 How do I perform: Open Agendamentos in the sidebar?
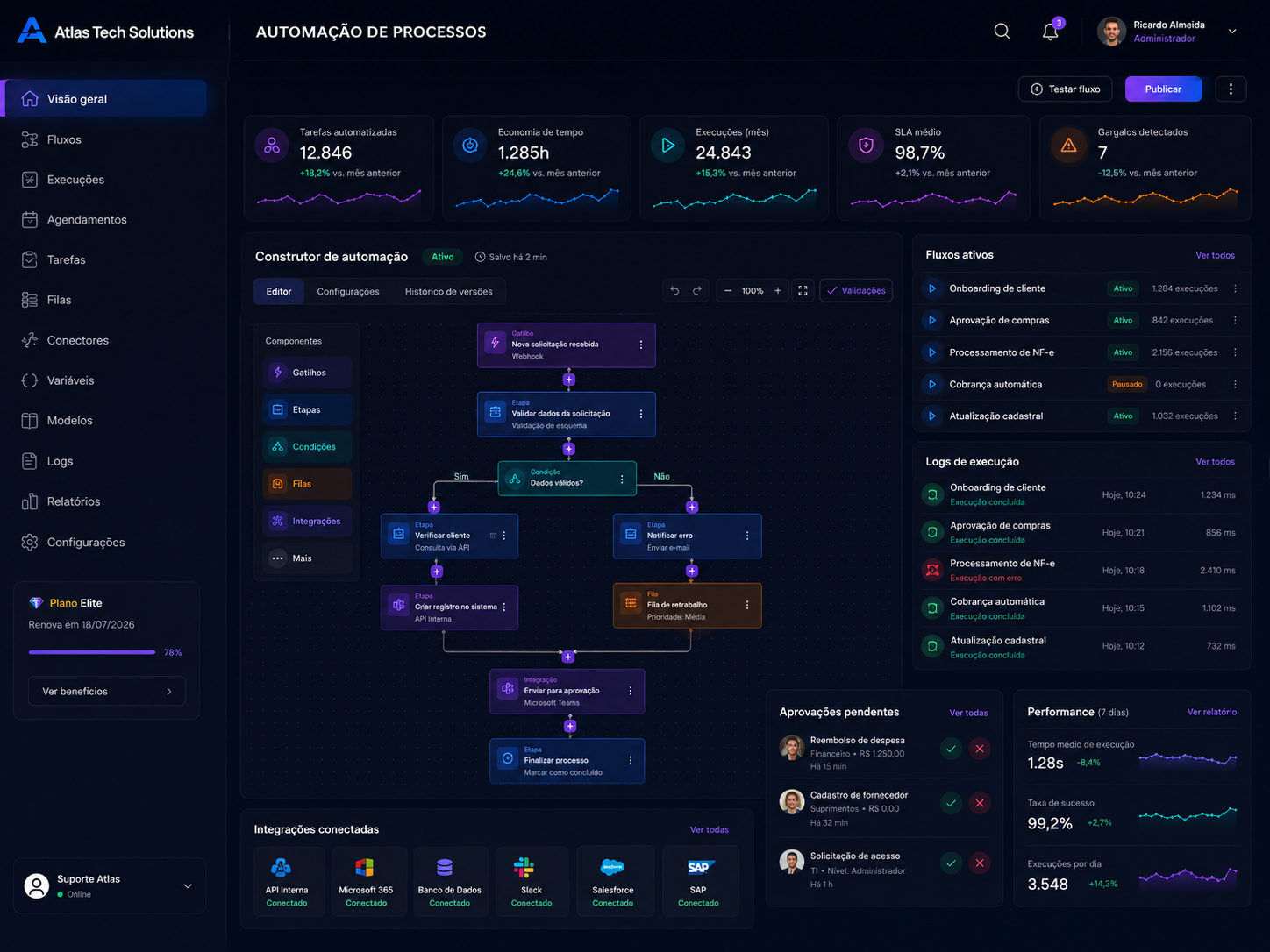(x=105, y=220)
